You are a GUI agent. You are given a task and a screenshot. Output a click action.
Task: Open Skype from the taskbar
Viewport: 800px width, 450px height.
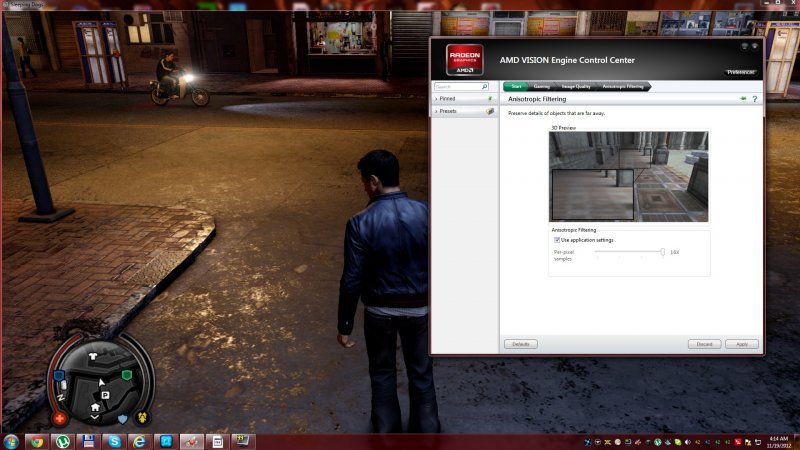(114, 442)
